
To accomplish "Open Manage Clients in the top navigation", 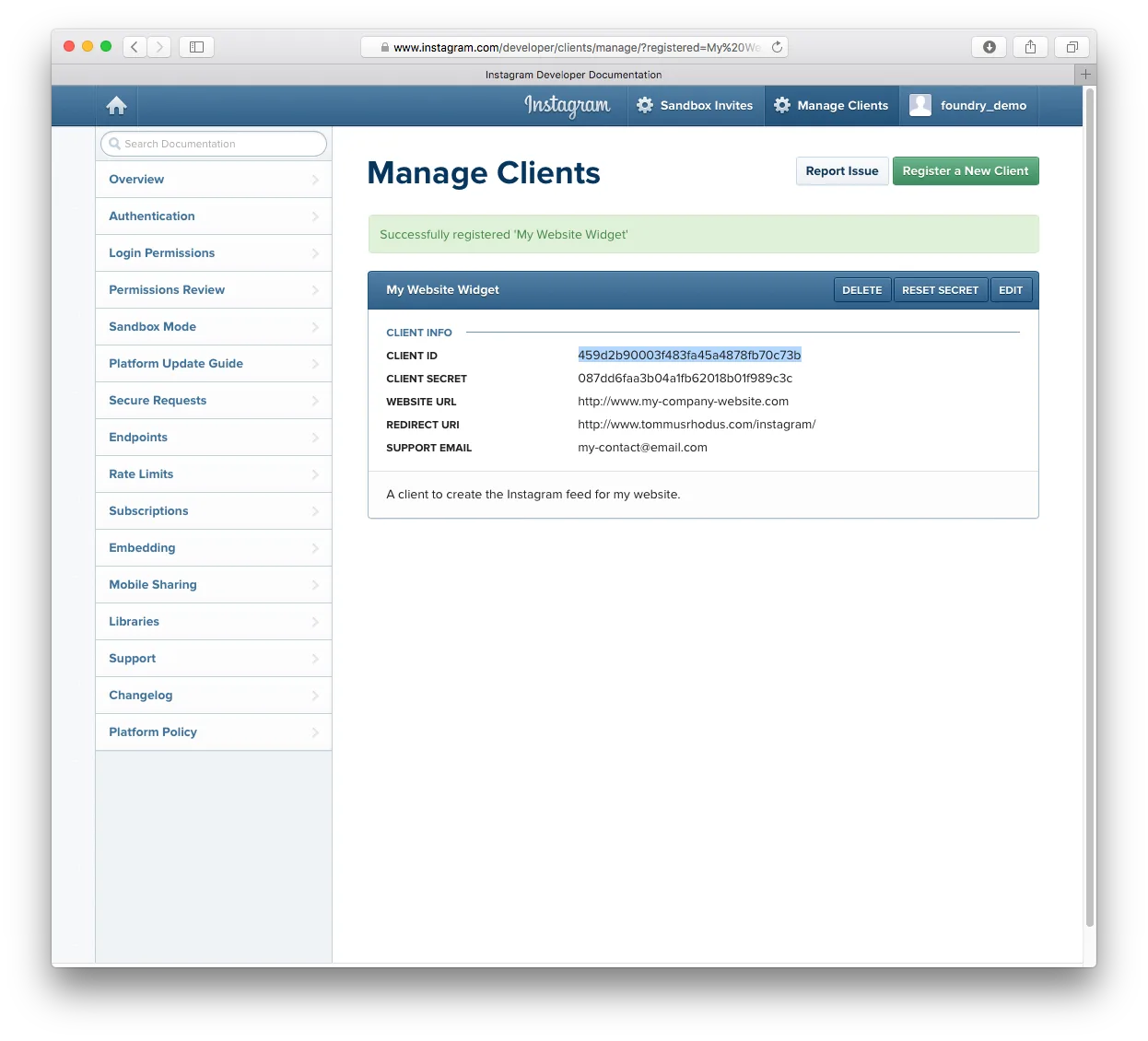I will click(x=832, y=106).
